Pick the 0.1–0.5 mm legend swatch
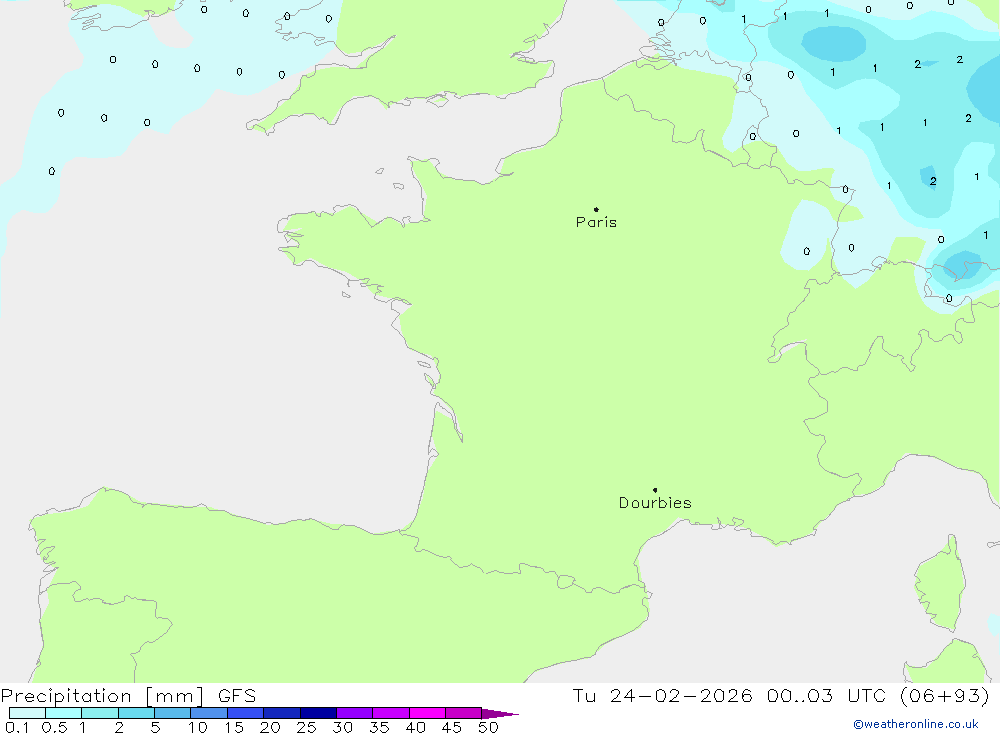1000x733 pixels. (27, 713)
